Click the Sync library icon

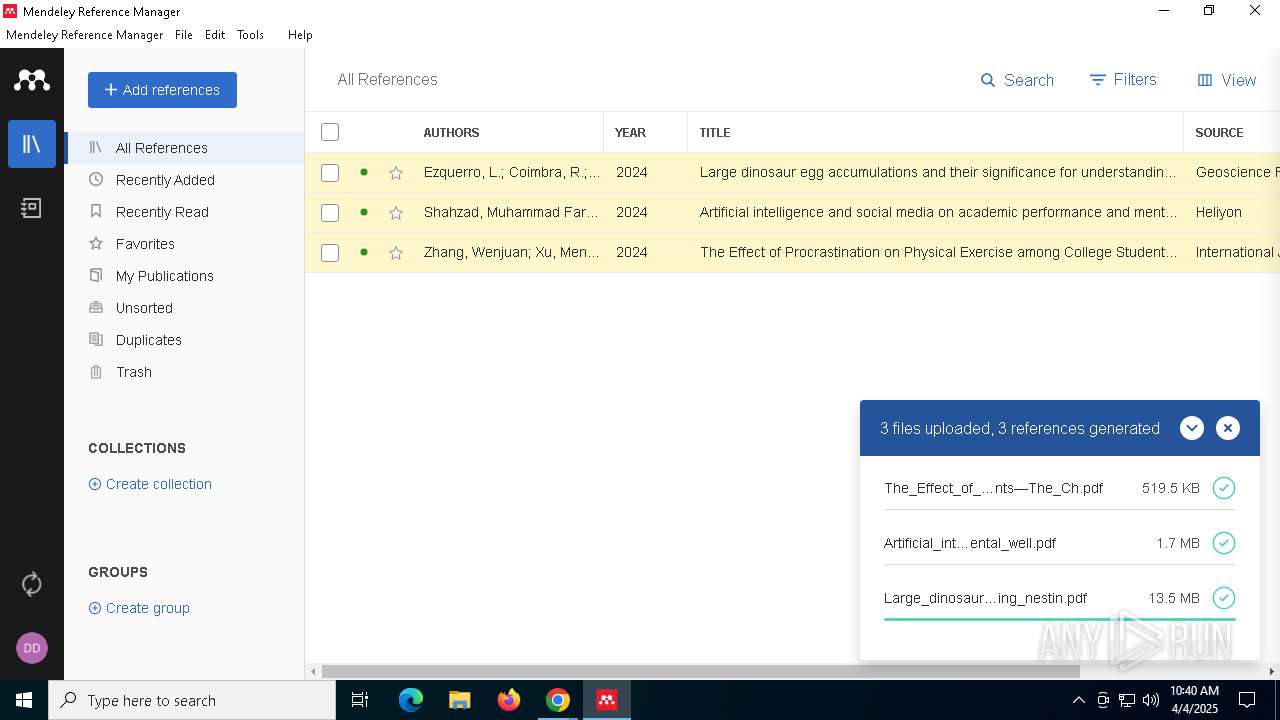[x=32, y=584]
